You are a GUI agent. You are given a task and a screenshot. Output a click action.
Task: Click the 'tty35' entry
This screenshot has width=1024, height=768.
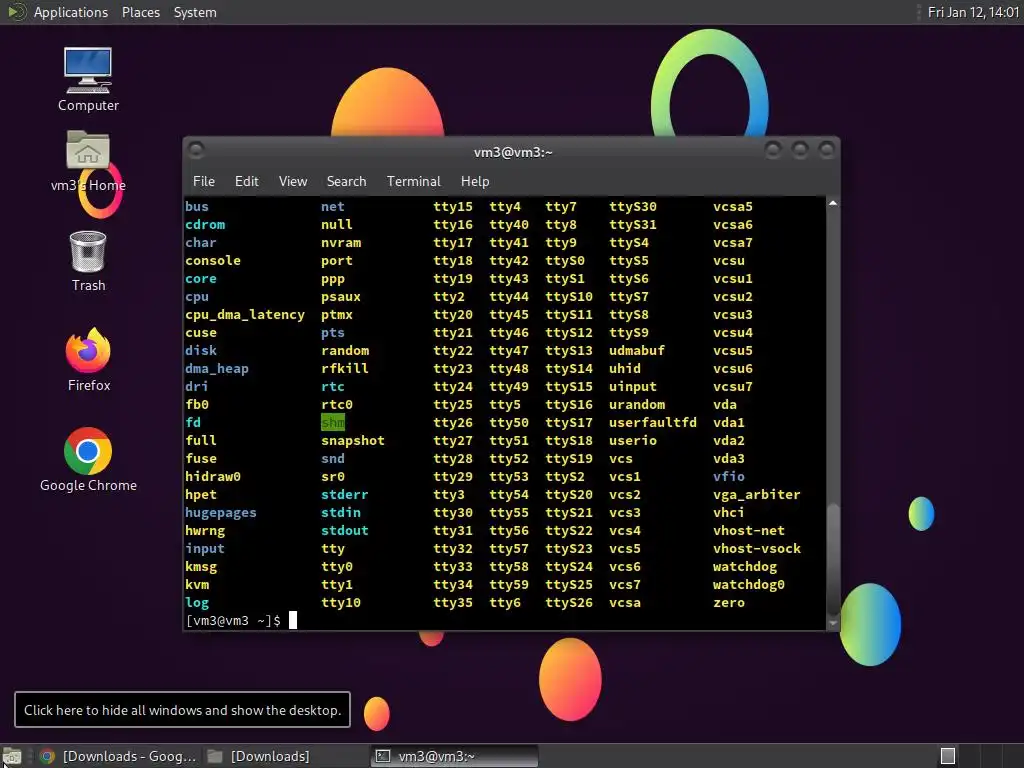[453, 603]
